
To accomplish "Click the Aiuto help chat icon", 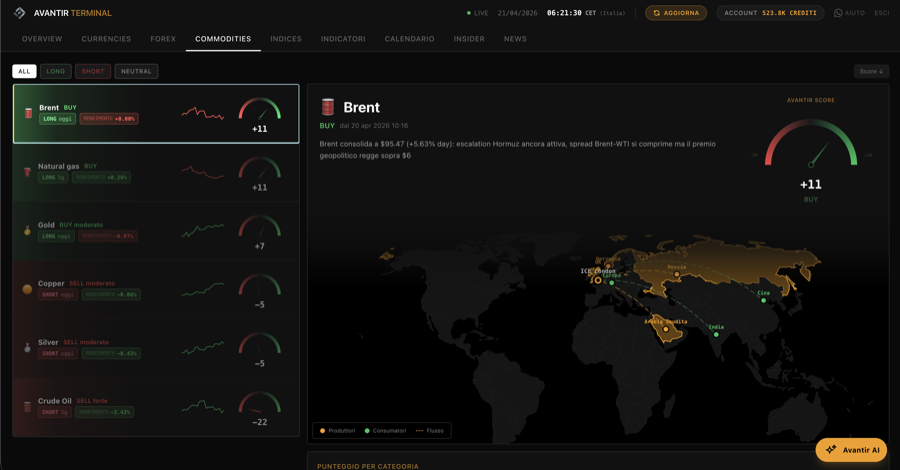I will (838, 13).
